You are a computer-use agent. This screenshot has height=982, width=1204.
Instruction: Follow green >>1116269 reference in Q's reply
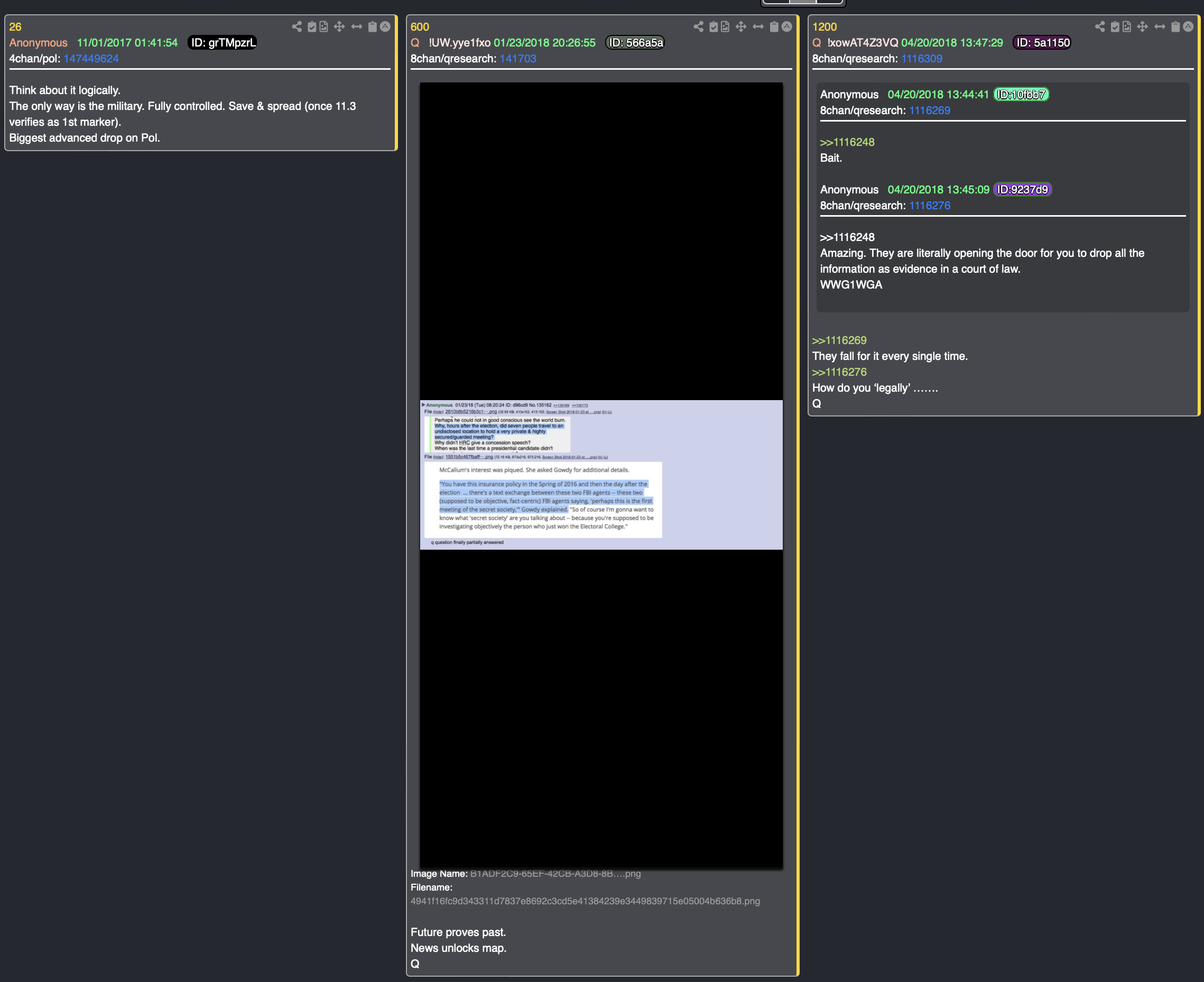pyautogui.click(x=839, y=340)
